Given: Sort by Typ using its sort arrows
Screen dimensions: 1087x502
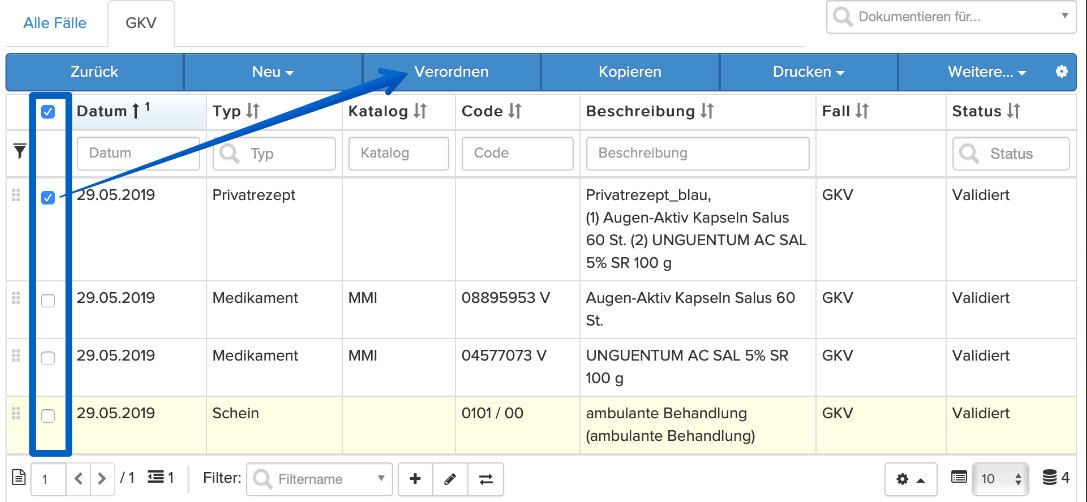Looking at the screenshot, I should pyautogui.click(x=253, y=111).
